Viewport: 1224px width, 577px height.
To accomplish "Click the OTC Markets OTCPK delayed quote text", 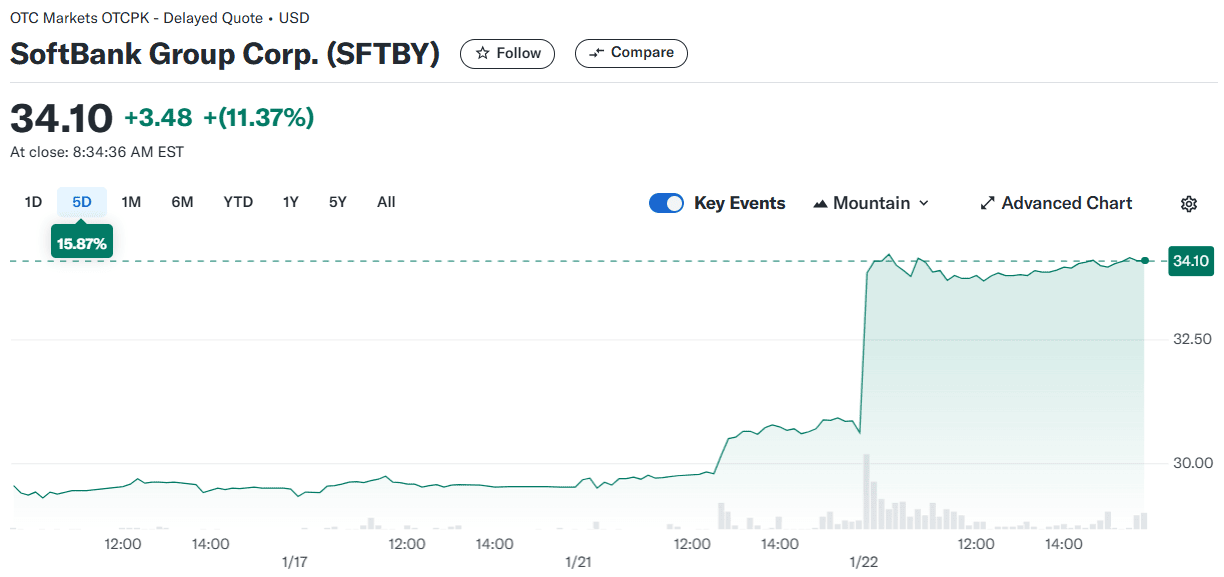I will pyautogui.click(x=159, y=18).
